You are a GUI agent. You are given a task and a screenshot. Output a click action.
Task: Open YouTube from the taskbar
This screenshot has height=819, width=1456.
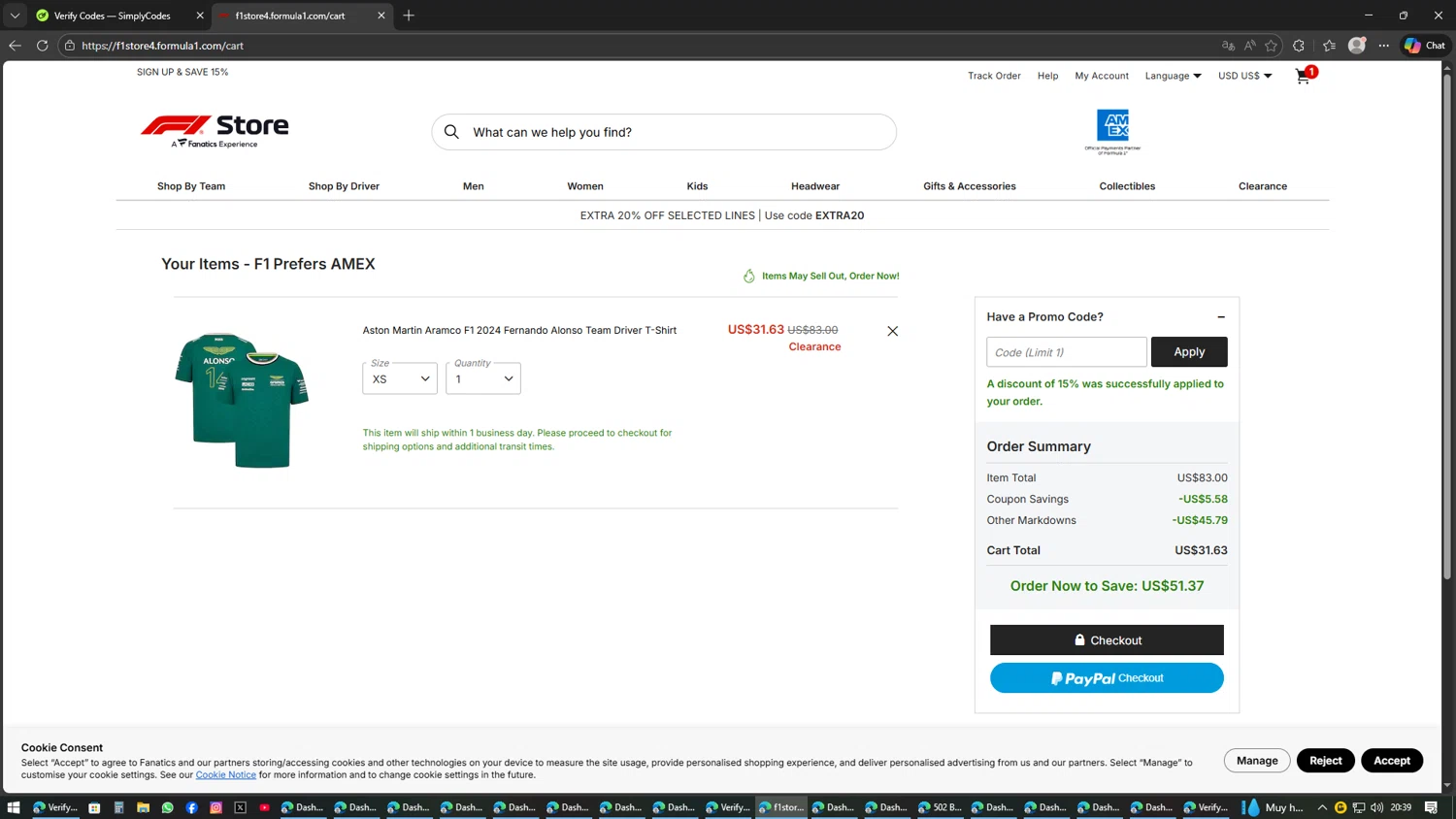click(264, 807)
